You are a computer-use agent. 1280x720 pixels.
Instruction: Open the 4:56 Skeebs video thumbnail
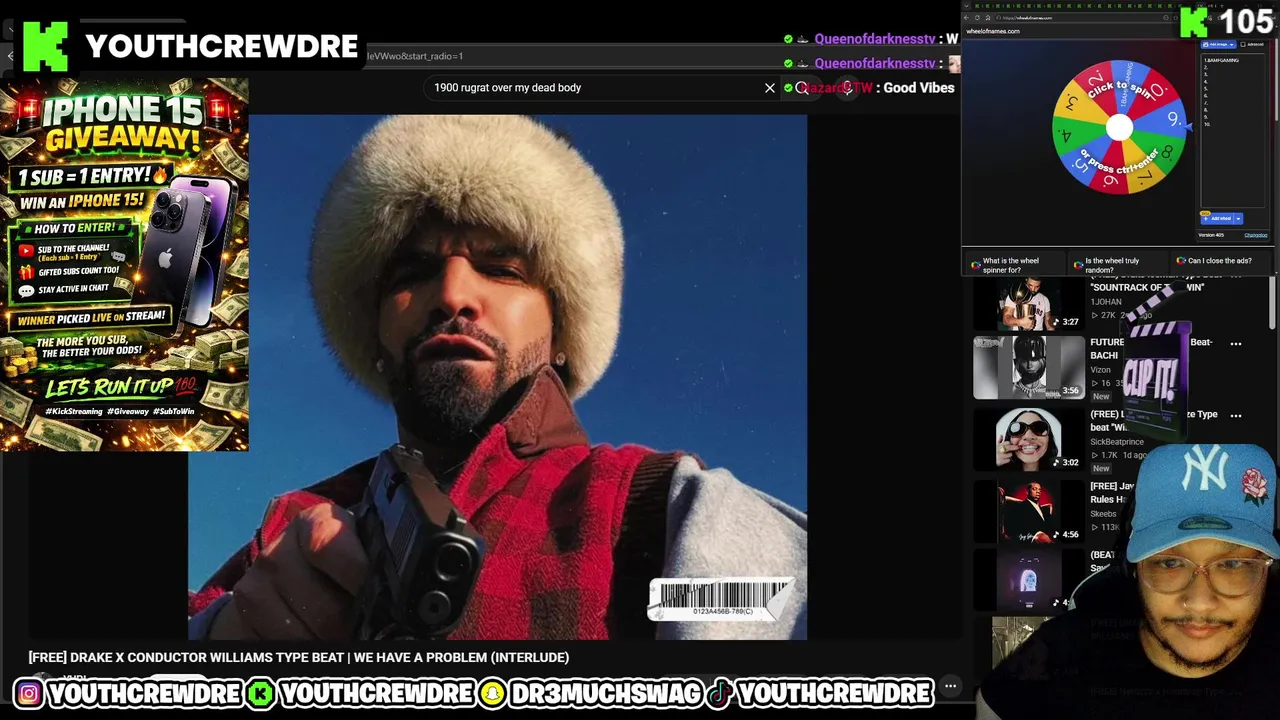(1029, 511)
